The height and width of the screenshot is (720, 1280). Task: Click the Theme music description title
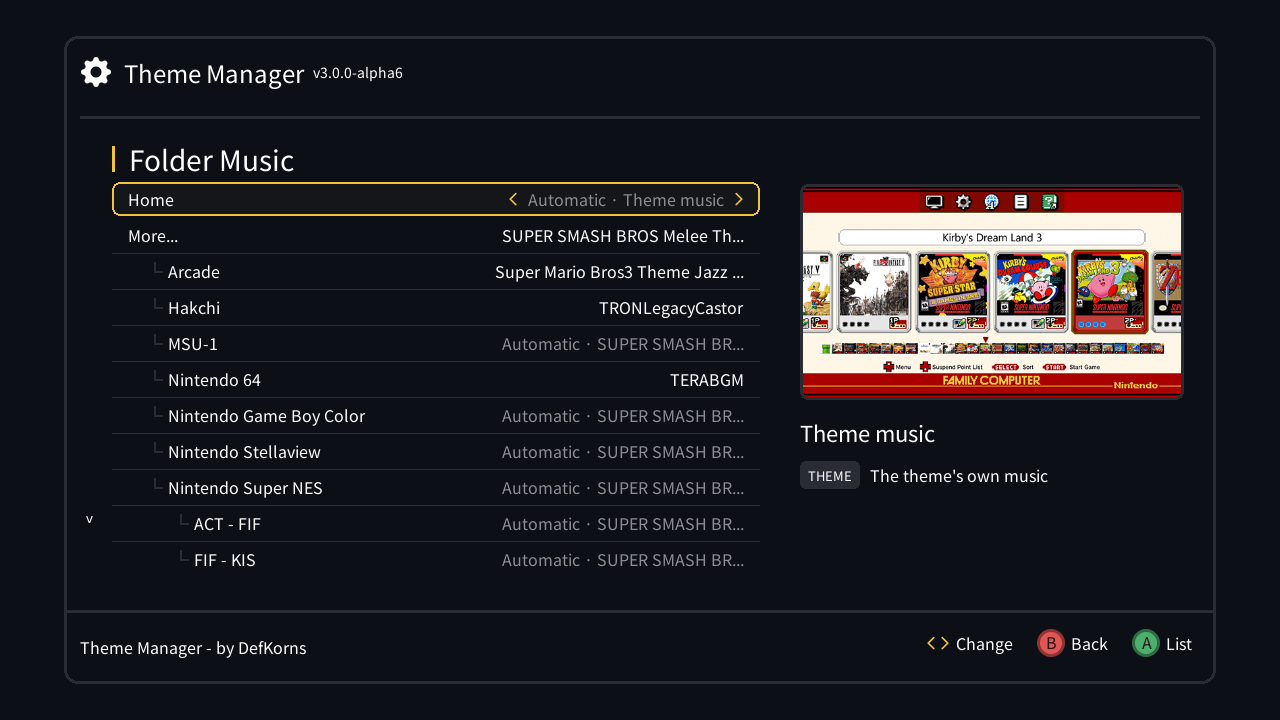867,433
